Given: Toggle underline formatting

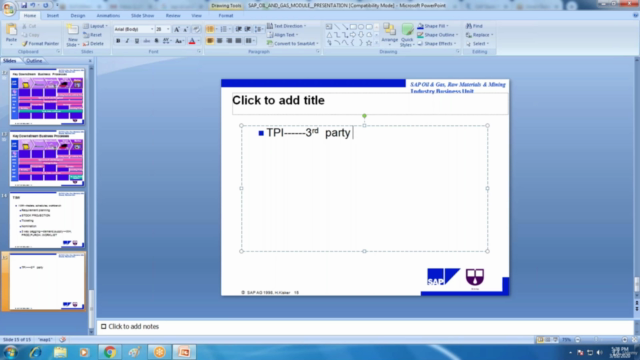Looking at the screenshot, I should (137, 41).
